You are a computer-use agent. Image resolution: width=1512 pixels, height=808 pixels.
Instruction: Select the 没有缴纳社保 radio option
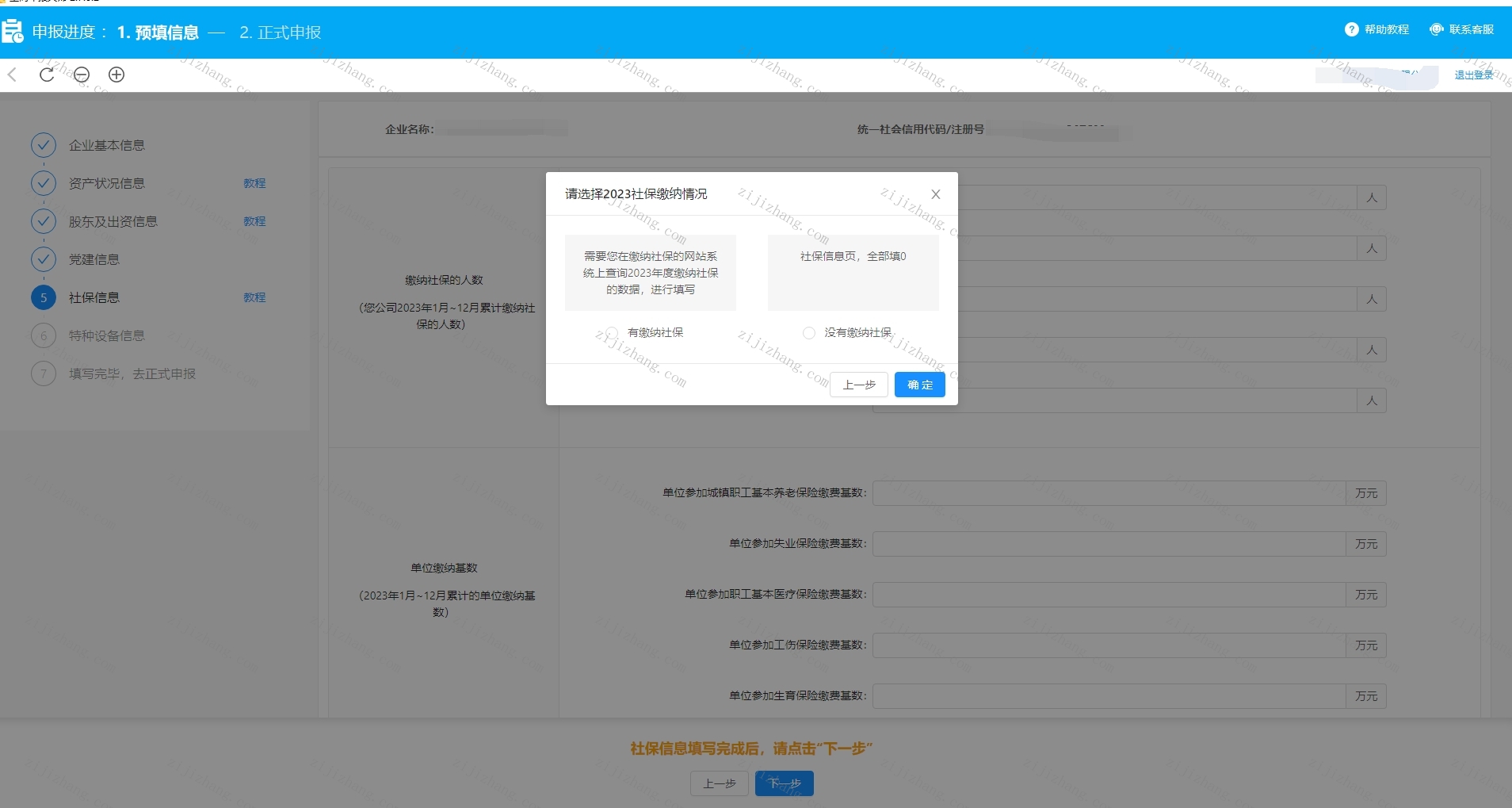[x=809, y=333]
